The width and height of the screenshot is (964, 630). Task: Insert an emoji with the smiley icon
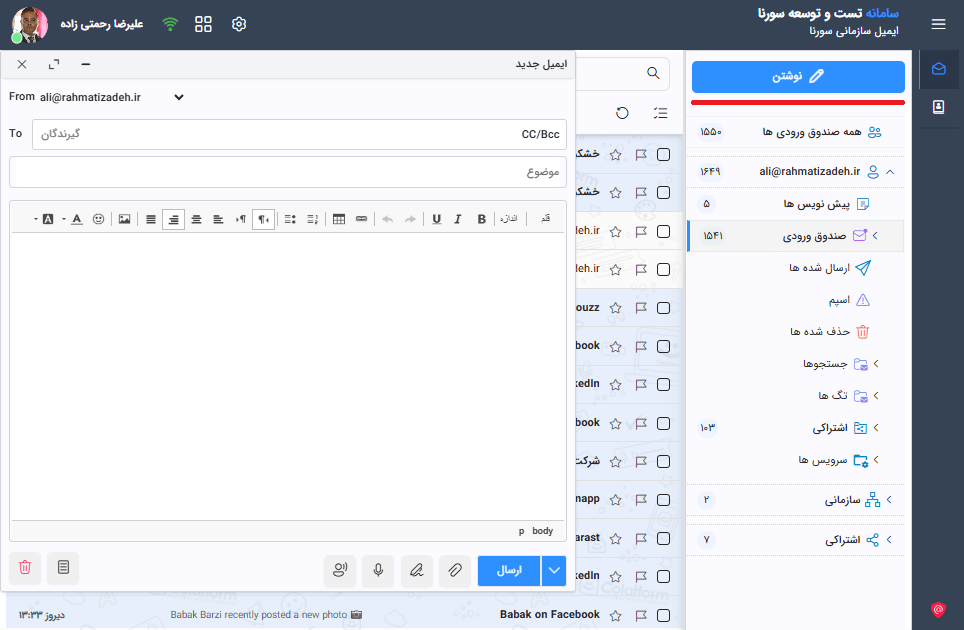tap(98, 219)
